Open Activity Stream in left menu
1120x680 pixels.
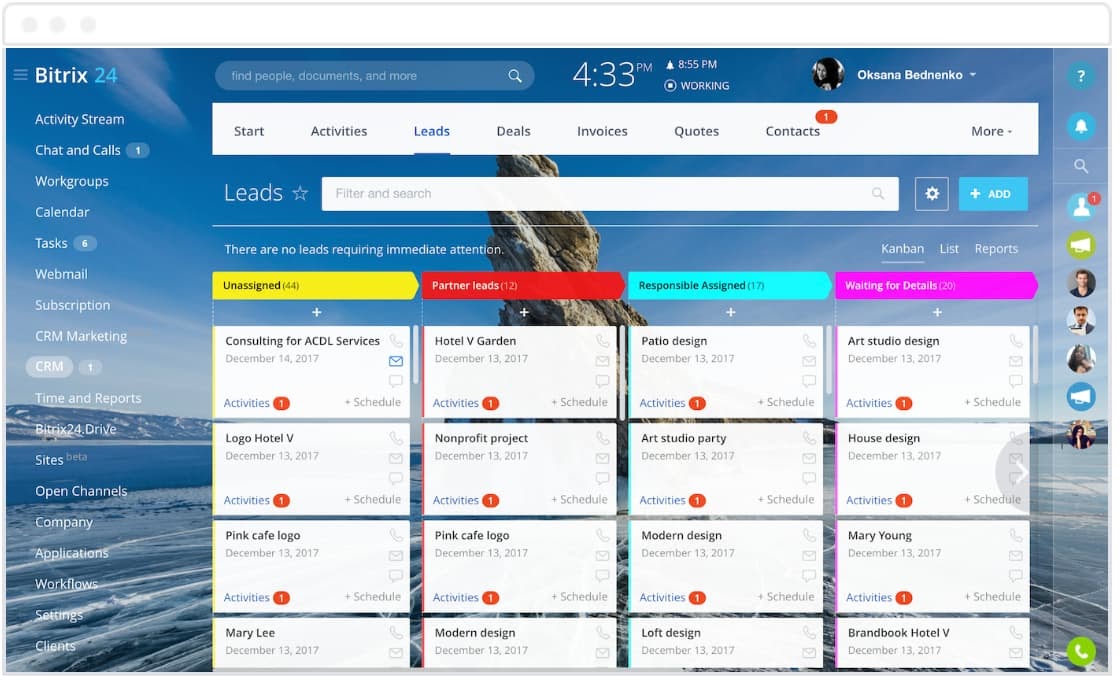point(80,120)
